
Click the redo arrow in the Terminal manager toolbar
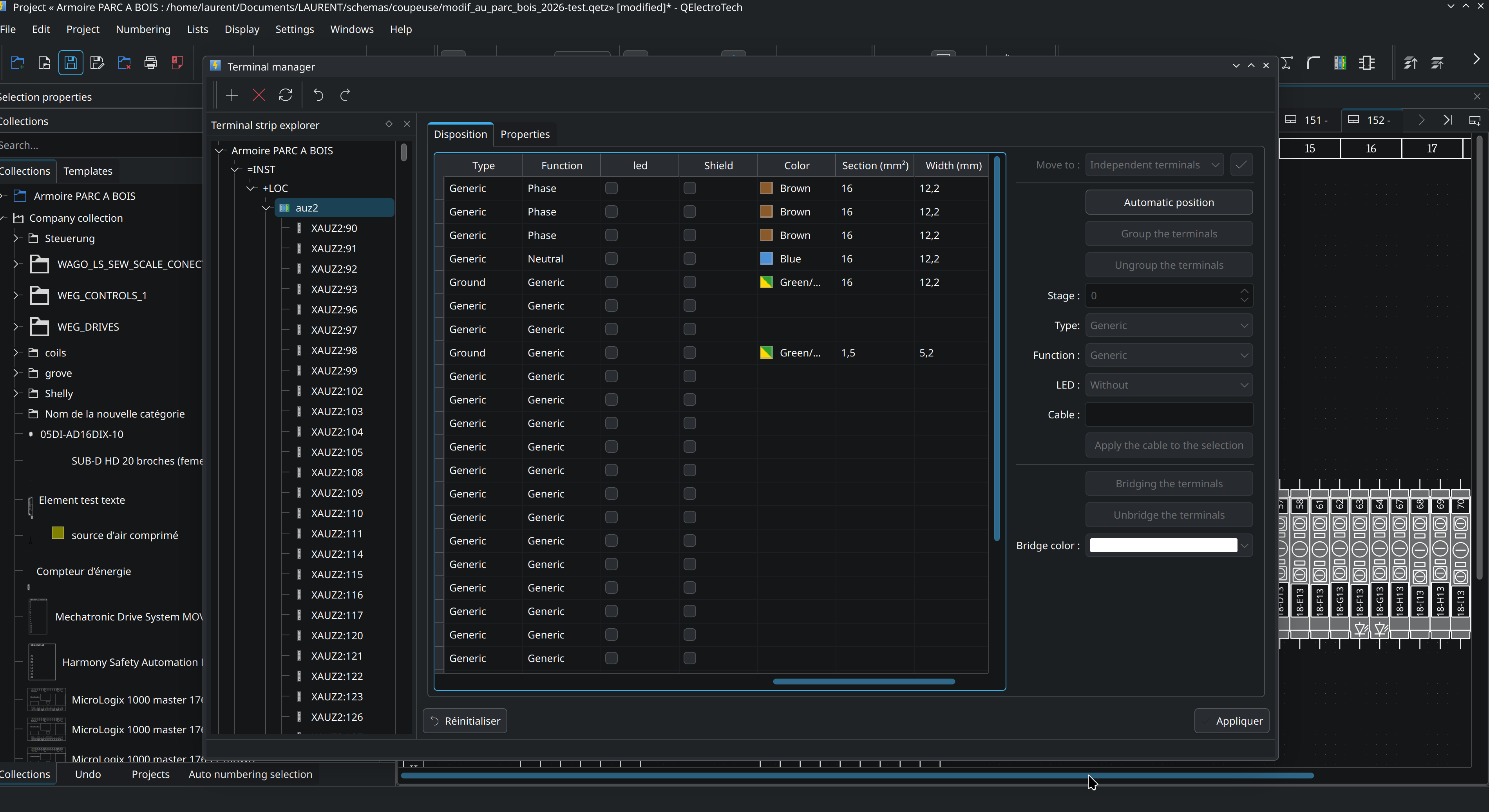(345, 95)
